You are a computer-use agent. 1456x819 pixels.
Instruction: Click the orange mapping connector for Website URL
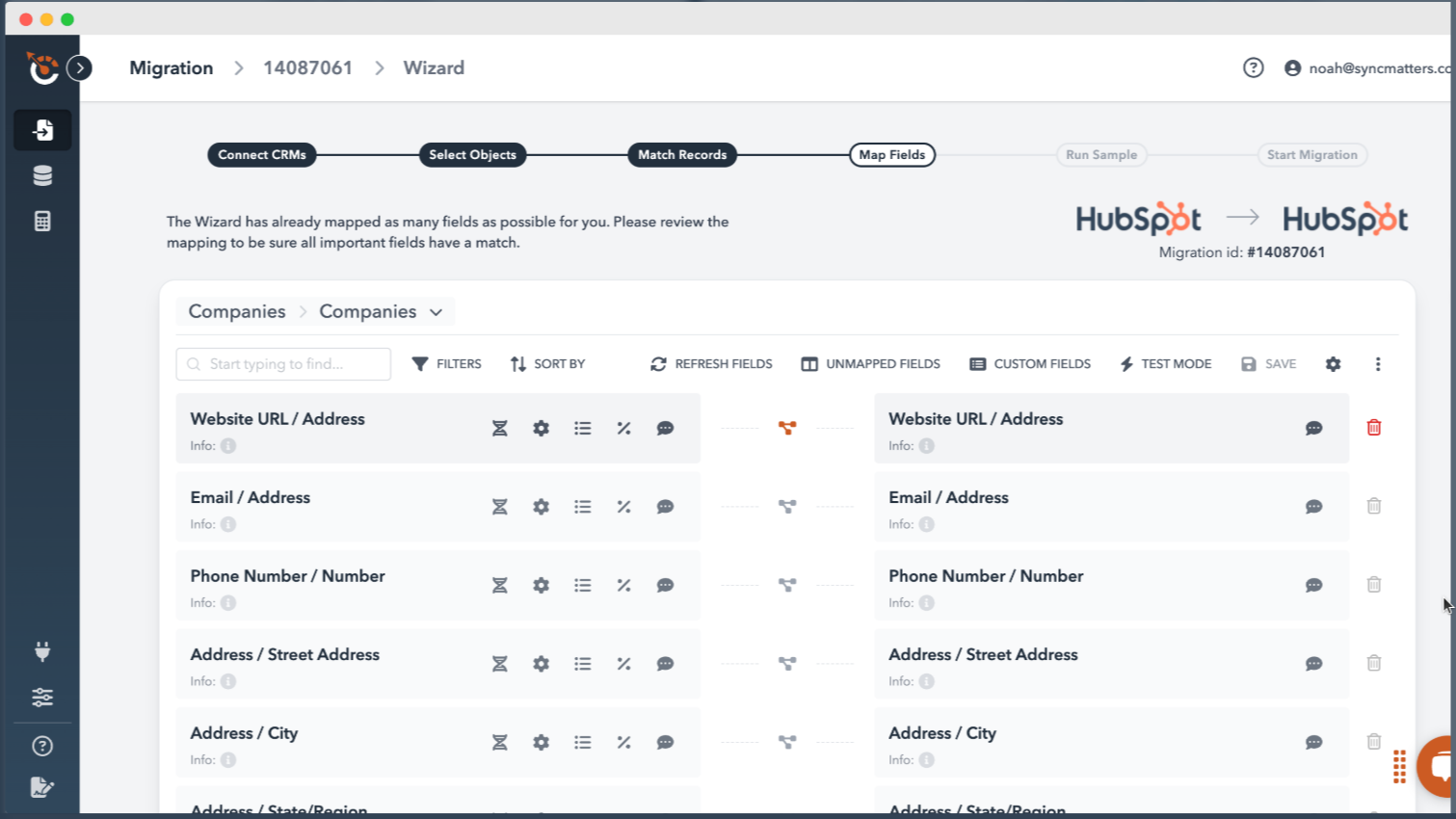787,428
